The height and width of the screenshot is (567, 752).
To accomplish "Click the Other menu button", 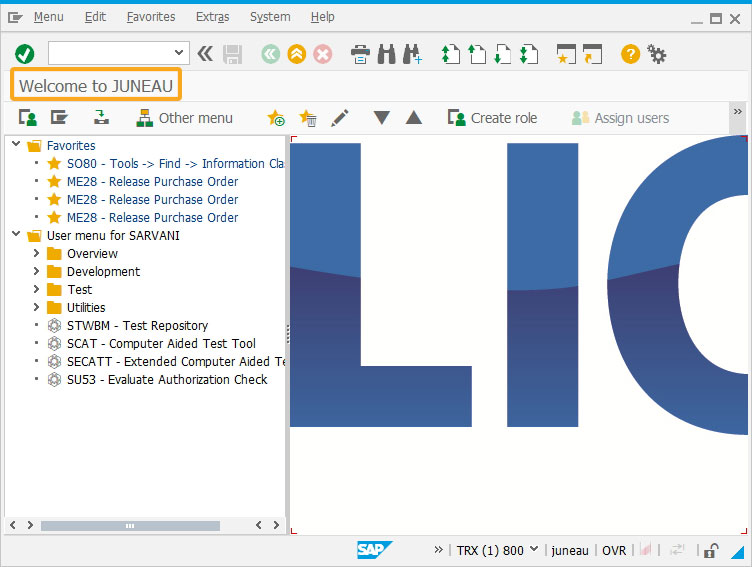I will (184, 118).
